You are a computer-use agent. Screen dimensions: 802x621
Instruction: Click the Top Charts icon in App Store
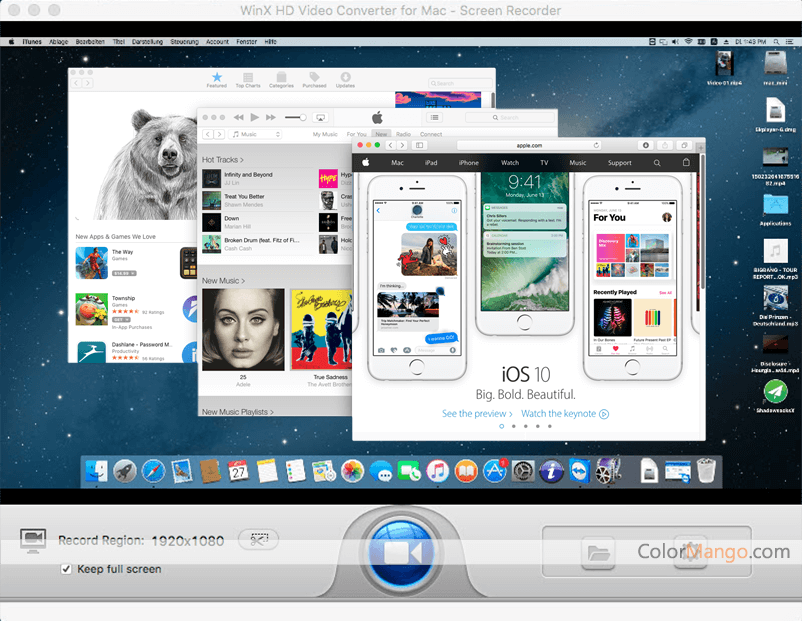[247, 80]
